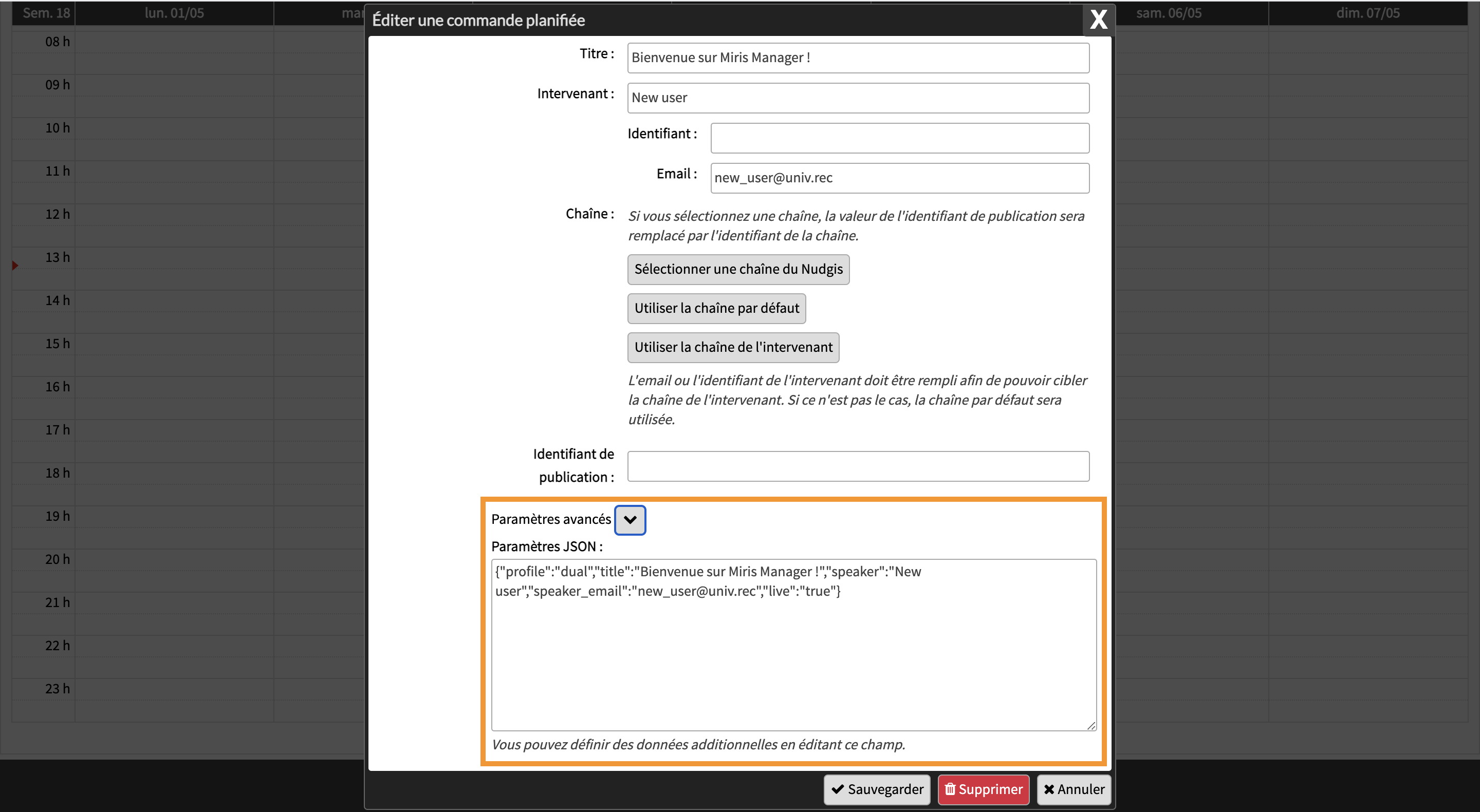Click the Chaîne label
The height and width of the screenshot is (812, 1480).
589,214
